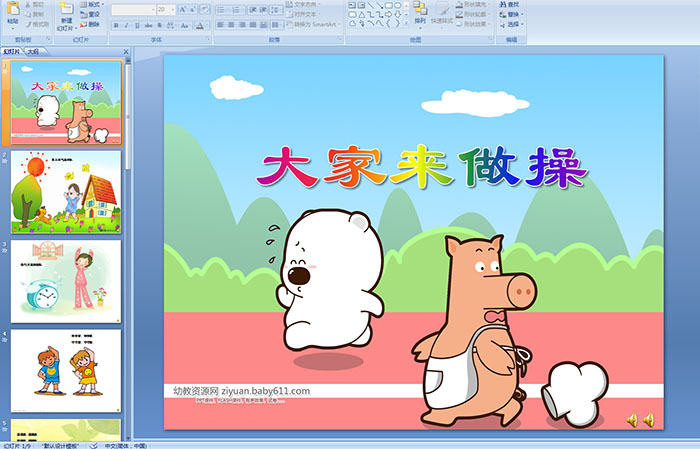Switch to the Outline (大纲) pane tab

pos(33,52)
